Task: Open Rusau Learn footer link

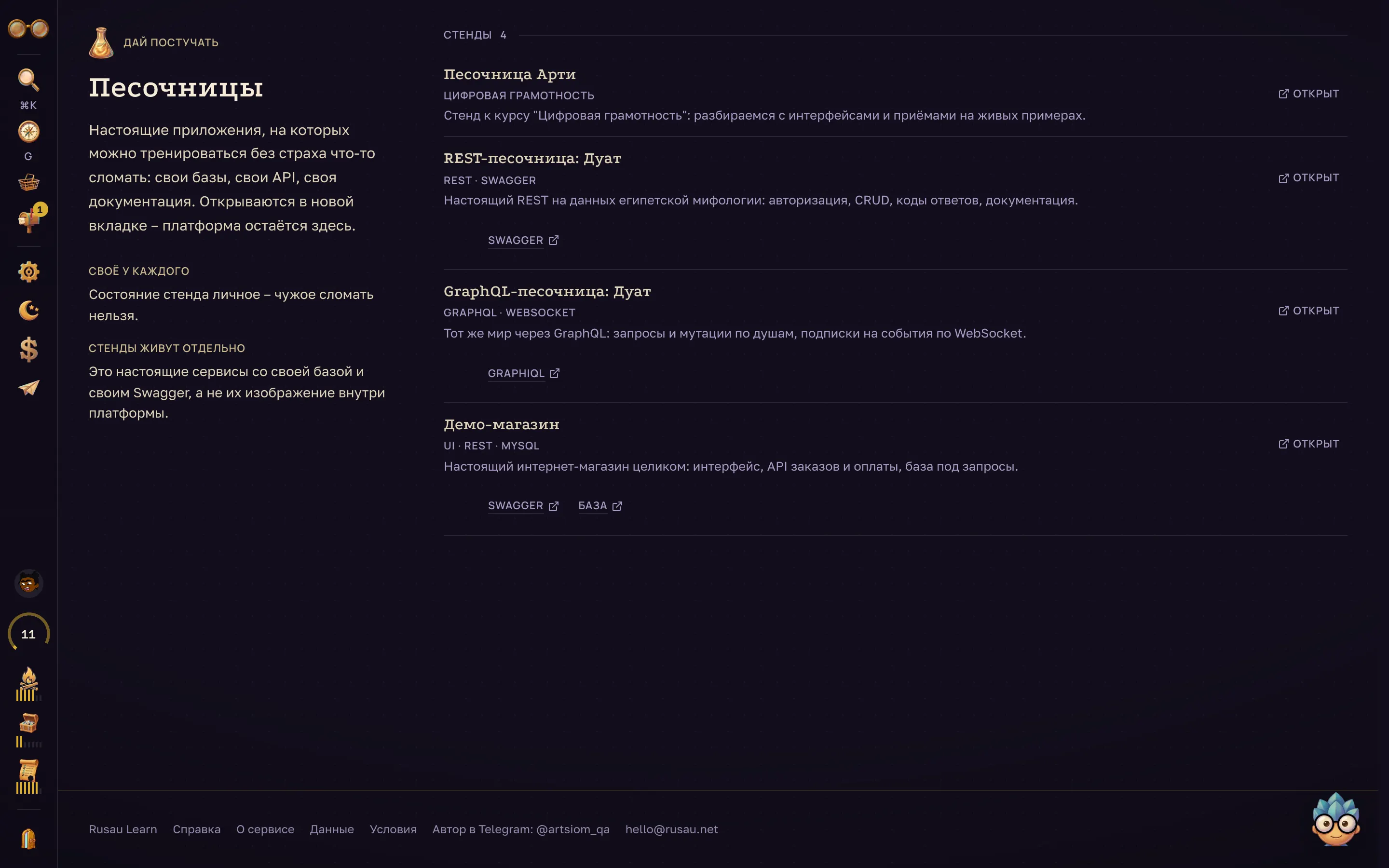Action: (123, 829)
